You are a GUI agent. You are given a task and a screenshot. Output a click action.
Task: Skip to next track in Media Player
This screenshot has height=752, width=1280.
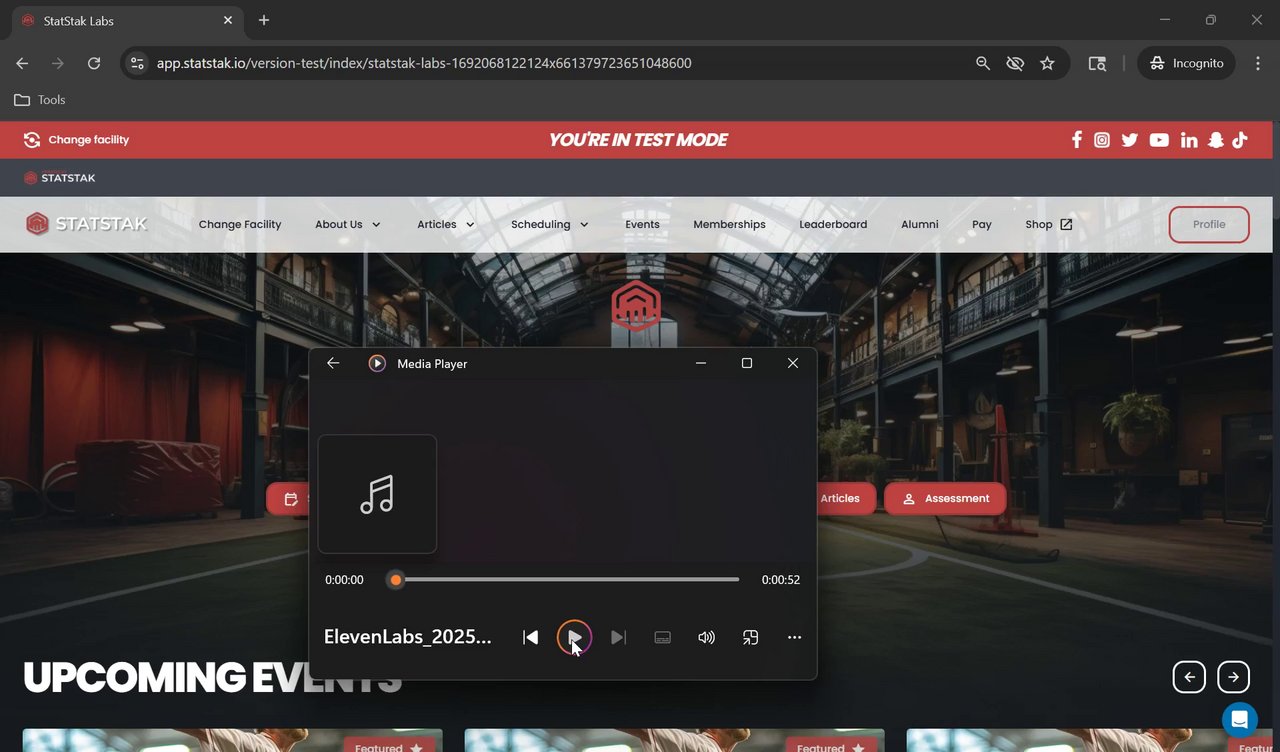click(618, 637)
